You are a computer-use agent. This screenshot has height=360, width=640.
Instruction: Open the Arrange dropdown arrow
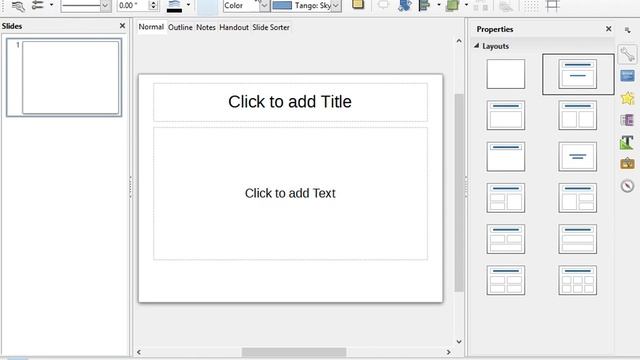466,5
